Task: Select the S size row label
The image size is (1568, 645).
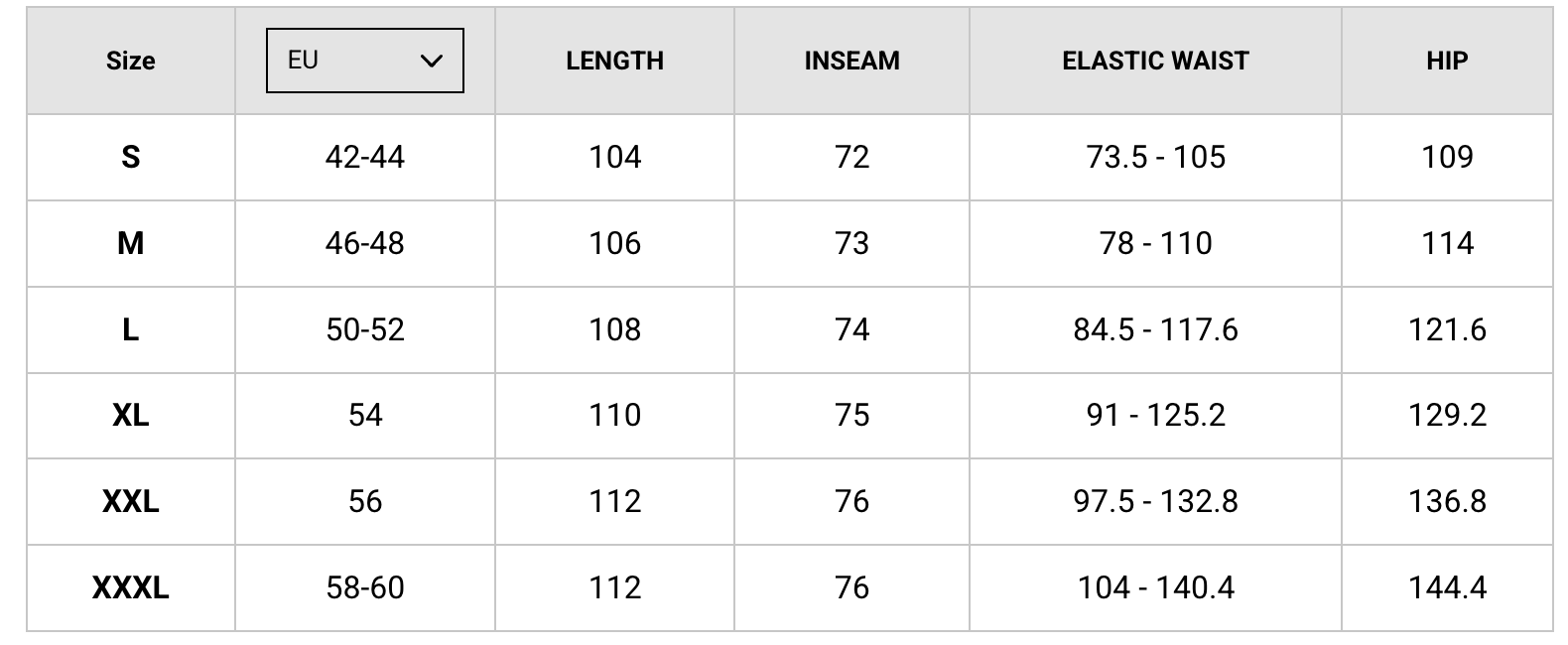Action: tap(131, 157)
